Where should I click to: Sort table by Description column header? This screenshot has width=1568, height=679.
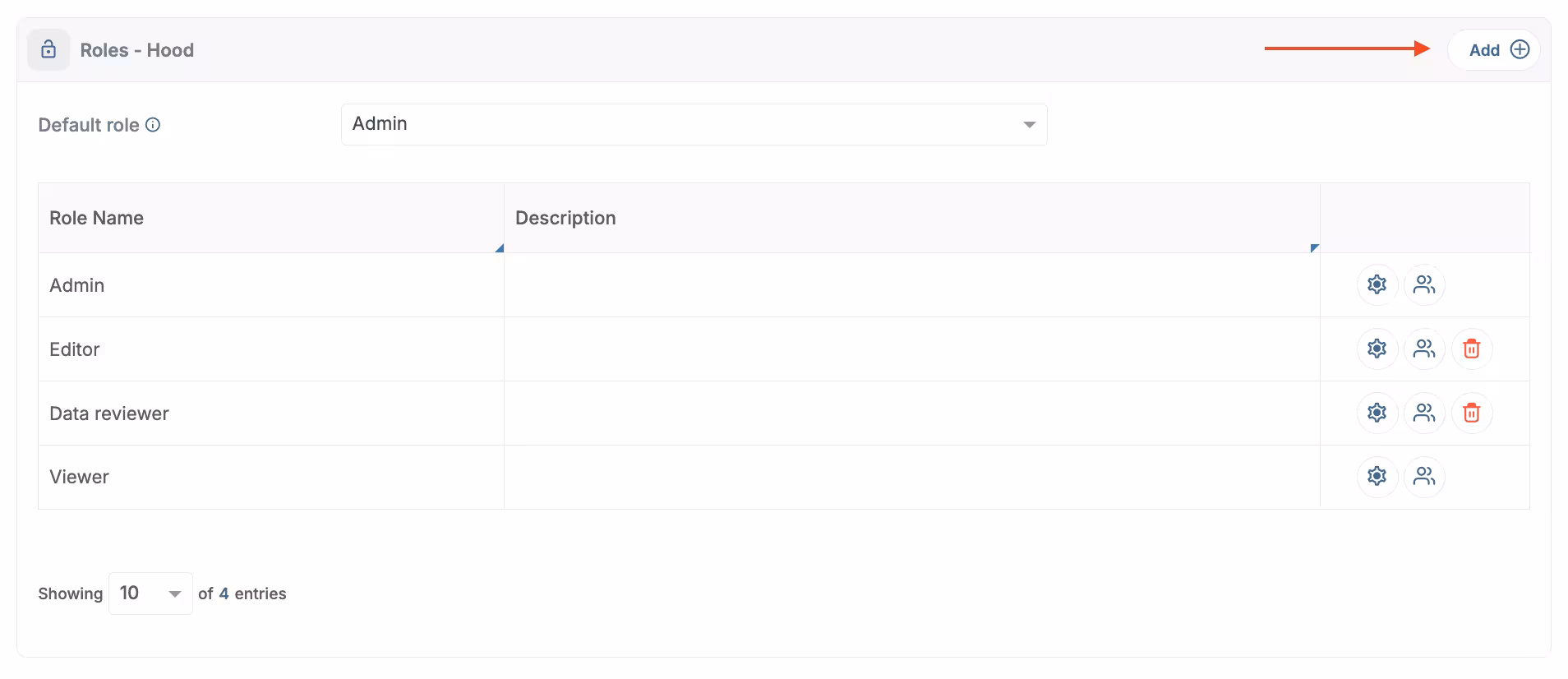pyautogui.click(x=565, y=218)
